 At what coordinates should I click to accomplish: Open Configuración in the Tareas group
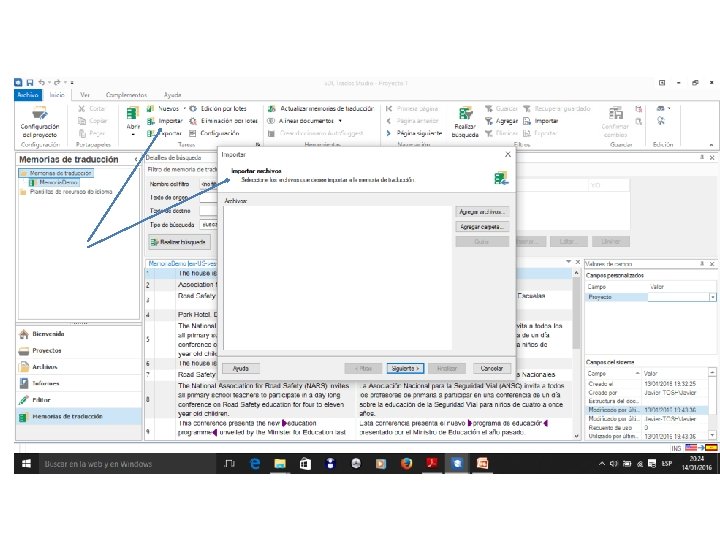point(214,133)
